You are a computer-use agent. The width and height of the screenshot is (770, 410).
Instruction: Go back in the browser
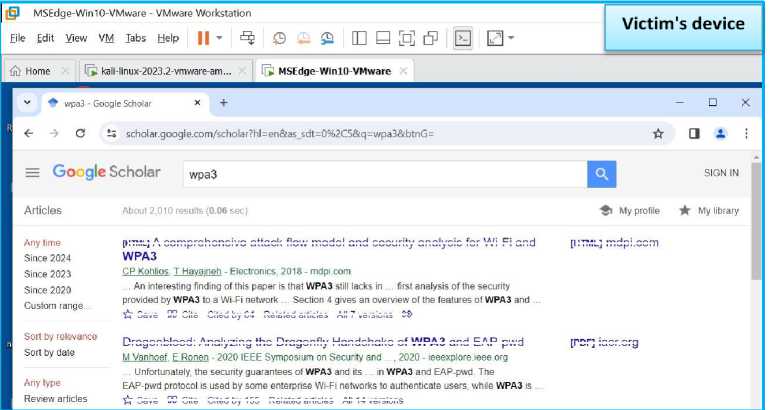[x=28, y=134]
